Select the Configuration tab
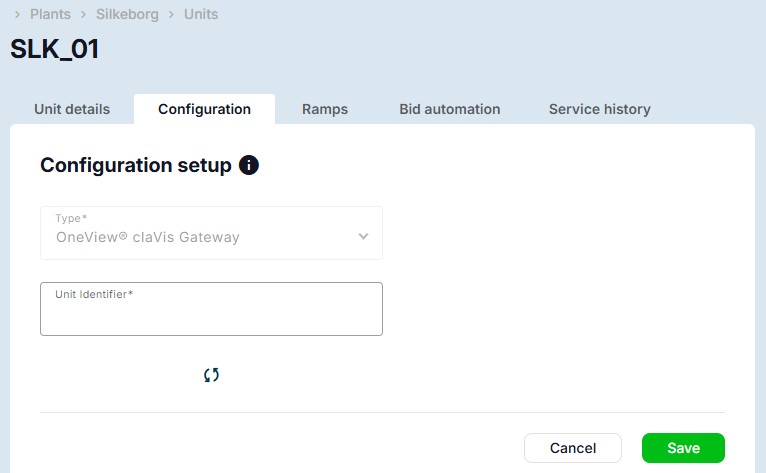This screenshot has height=473, width=766. point(204,109)
